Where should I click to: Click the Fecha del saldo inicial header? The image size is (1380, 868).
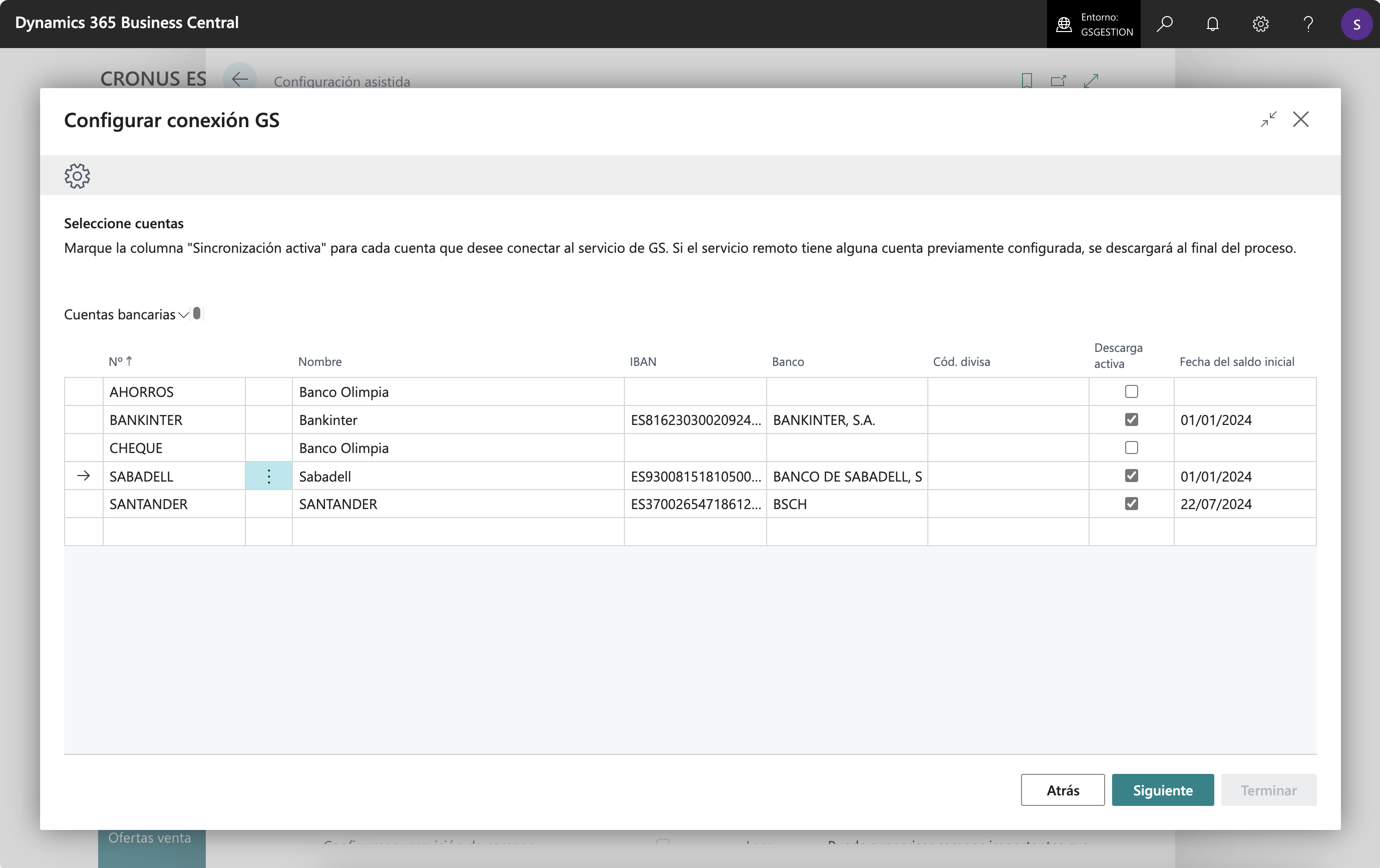click(x=1237, y=361)
